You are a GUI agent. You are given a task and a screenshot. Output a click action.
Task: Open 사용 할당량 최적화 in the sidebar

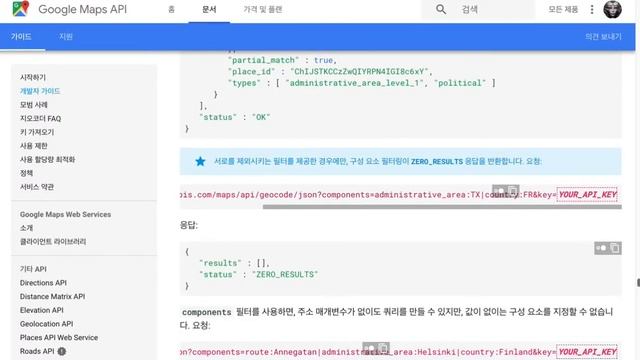pyautogui.click(x=47, y=160)
